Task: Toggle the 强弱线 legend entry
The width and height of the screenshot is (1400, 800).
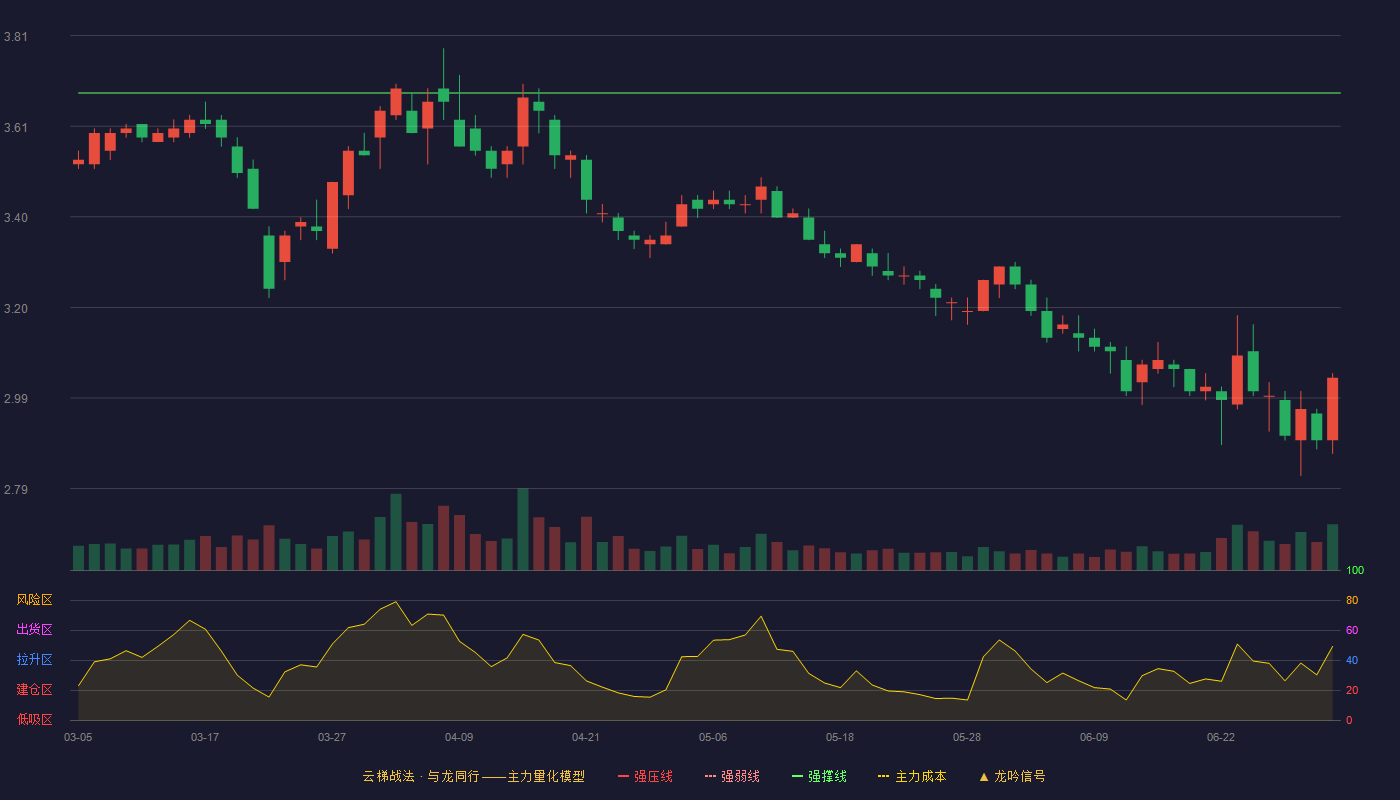Action: 732,776
